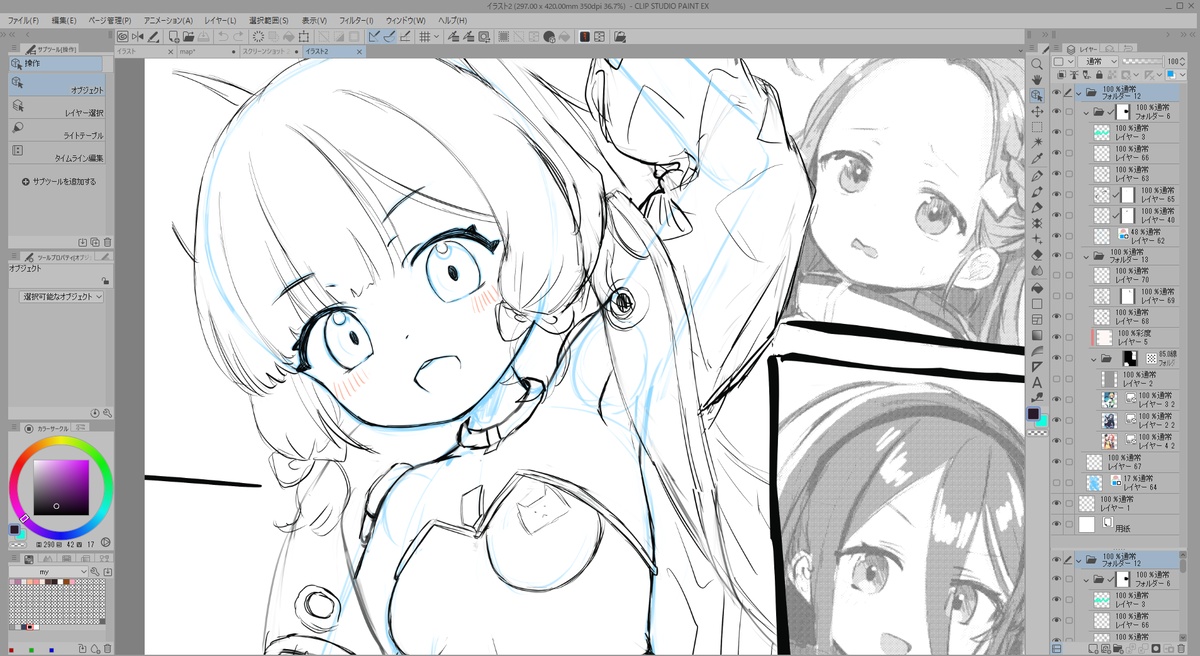
Task: Toggle visibility of 用紙 paper layer
Action: (1056, 524)
